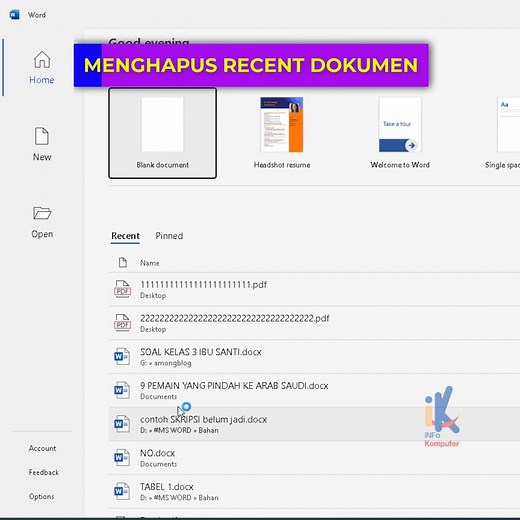Viewport: 520px width, 520px height.
Task: Click the Word app logo icon
Action: point(14,15)
